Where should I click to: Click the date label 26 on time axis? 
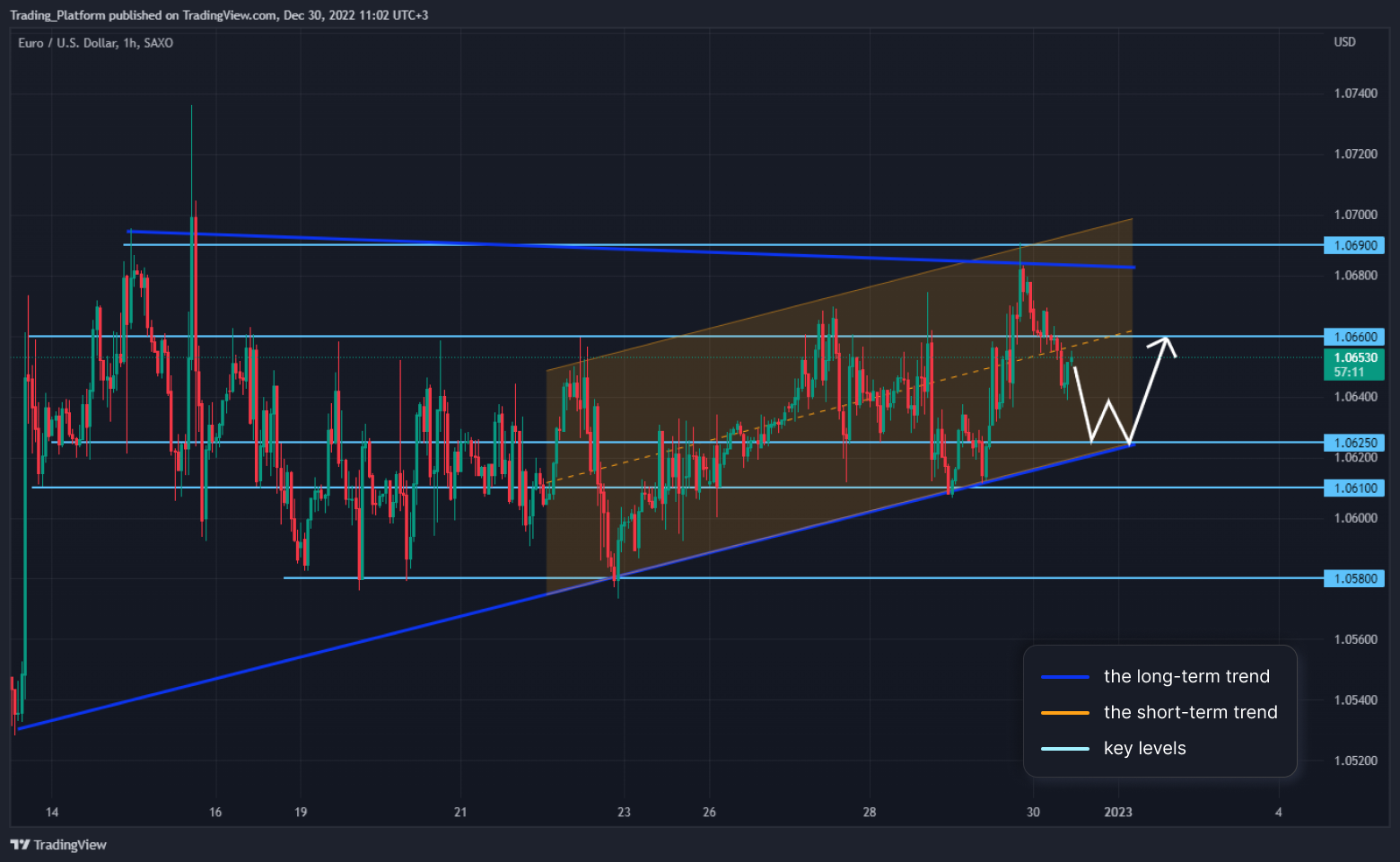point(709,812)
